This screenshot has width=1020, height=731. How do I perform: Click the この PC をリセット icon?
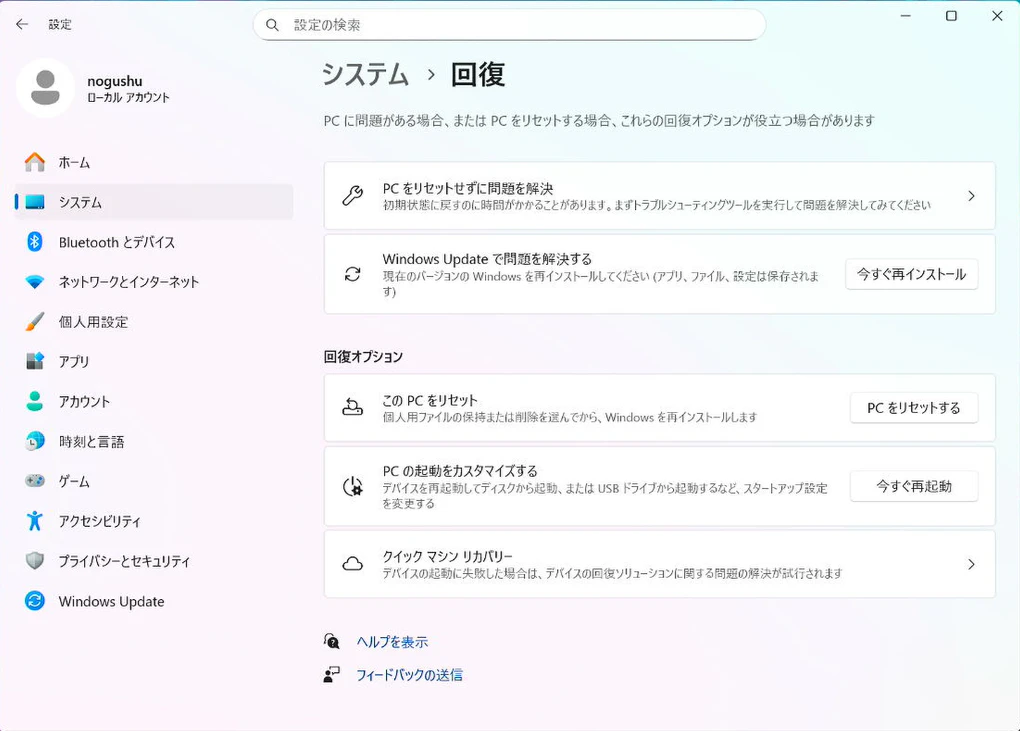click(353, 408)
